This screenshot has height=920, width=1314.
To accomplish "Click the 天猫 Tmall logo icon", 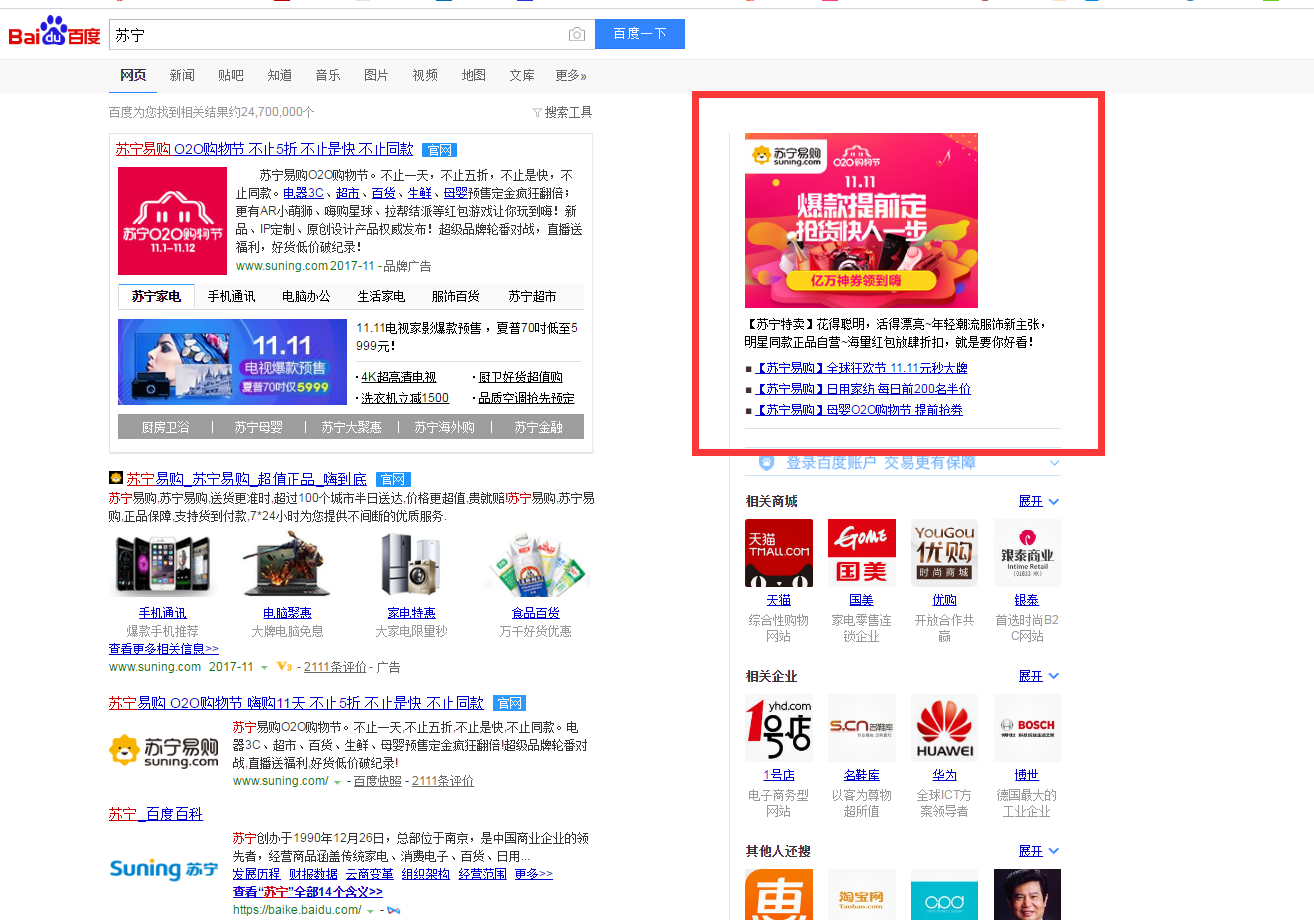I will (779, 553).
